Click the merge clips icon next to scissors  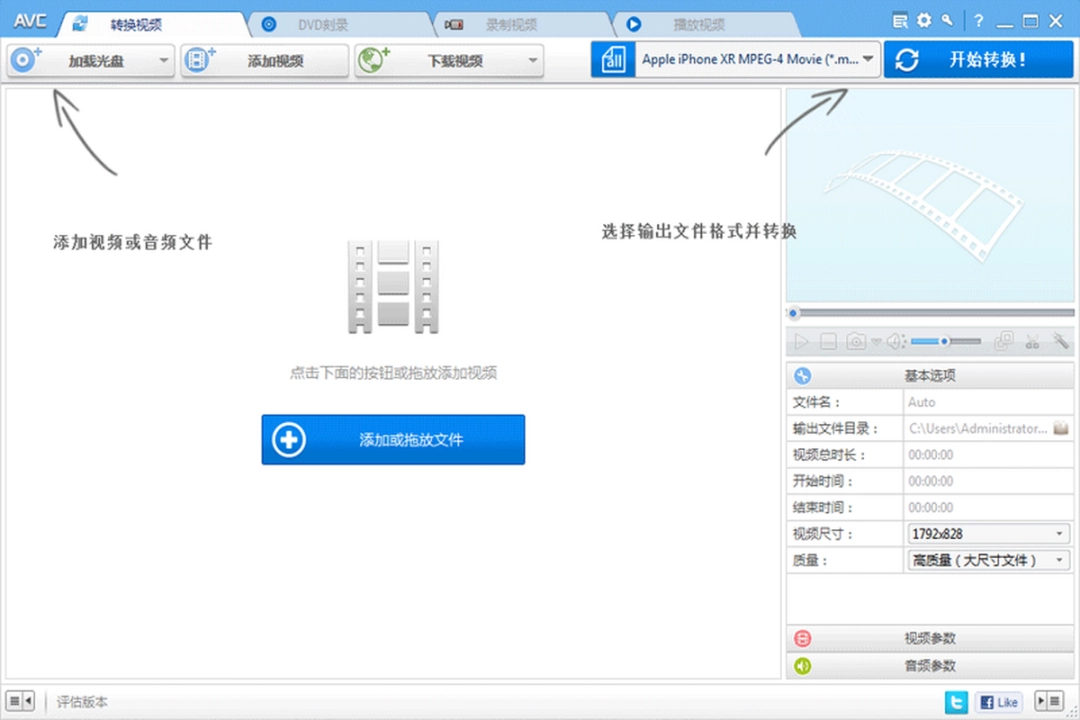tap(1003, 341)
